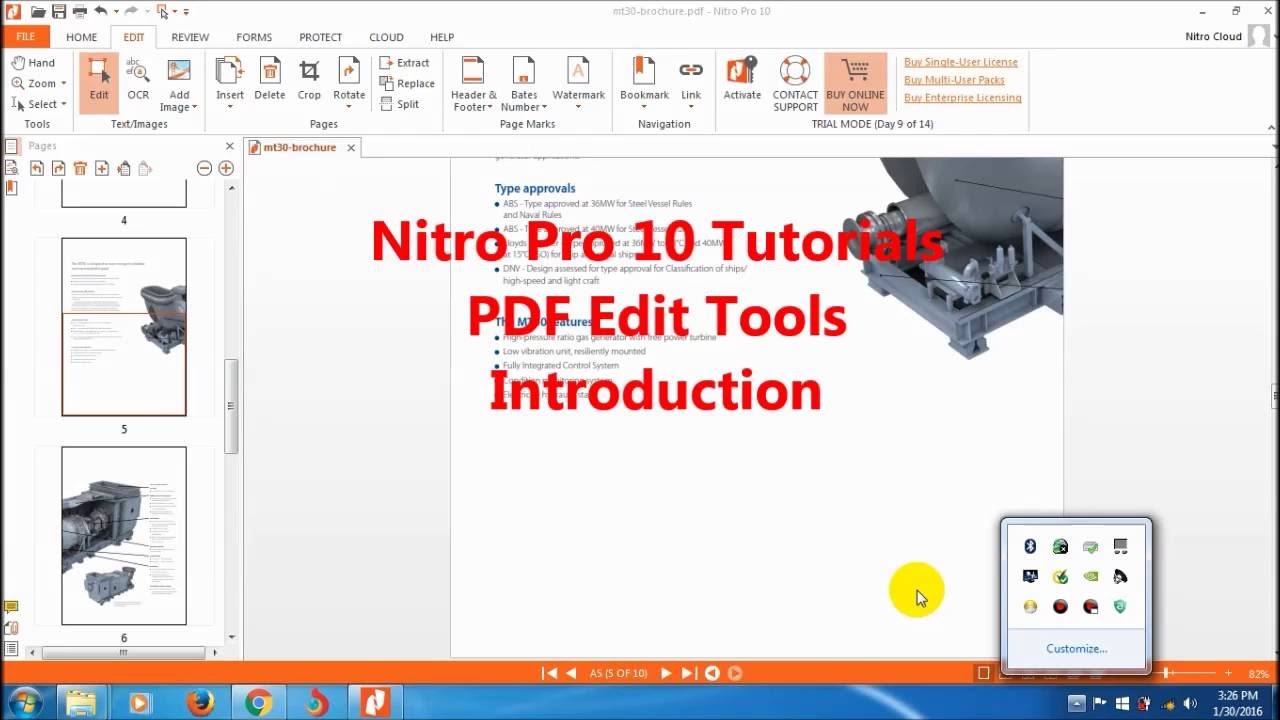
Task: Click Buy Single-User License link
Action: 961,62
